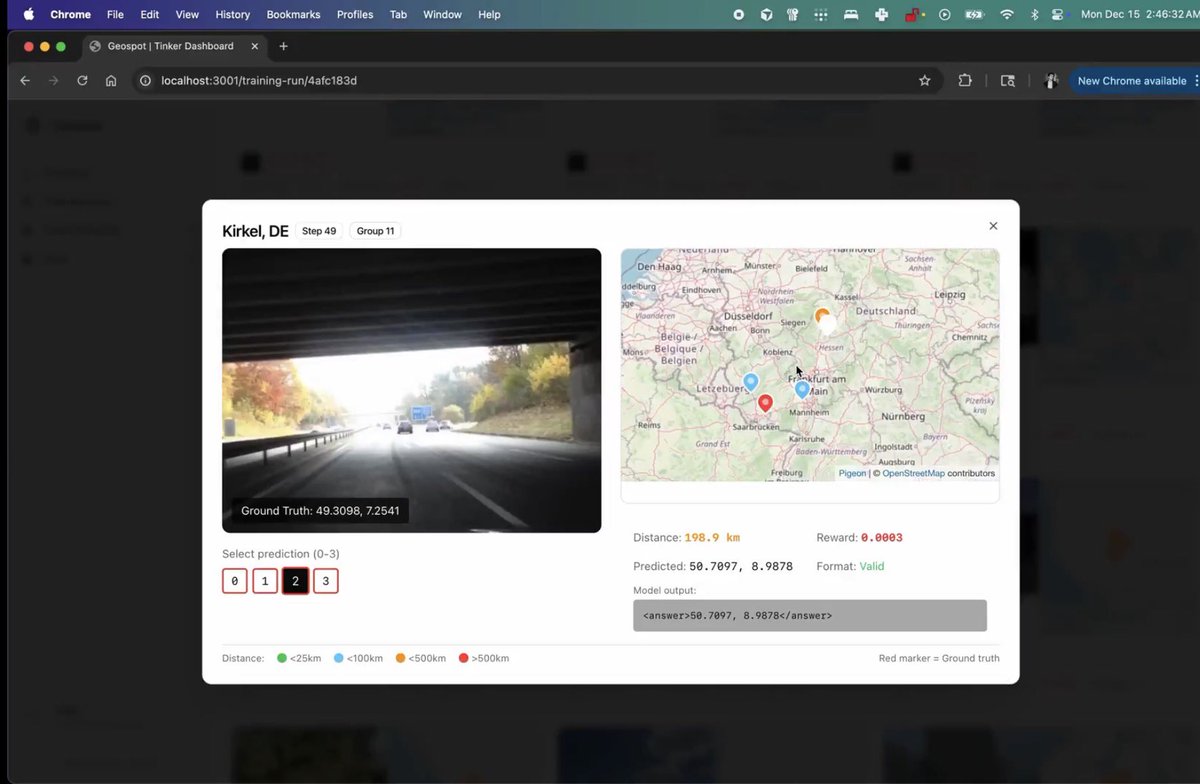This screenshot has width=1200, height=784.
Task: Select prediction 0
Action: tap(235, 581)
